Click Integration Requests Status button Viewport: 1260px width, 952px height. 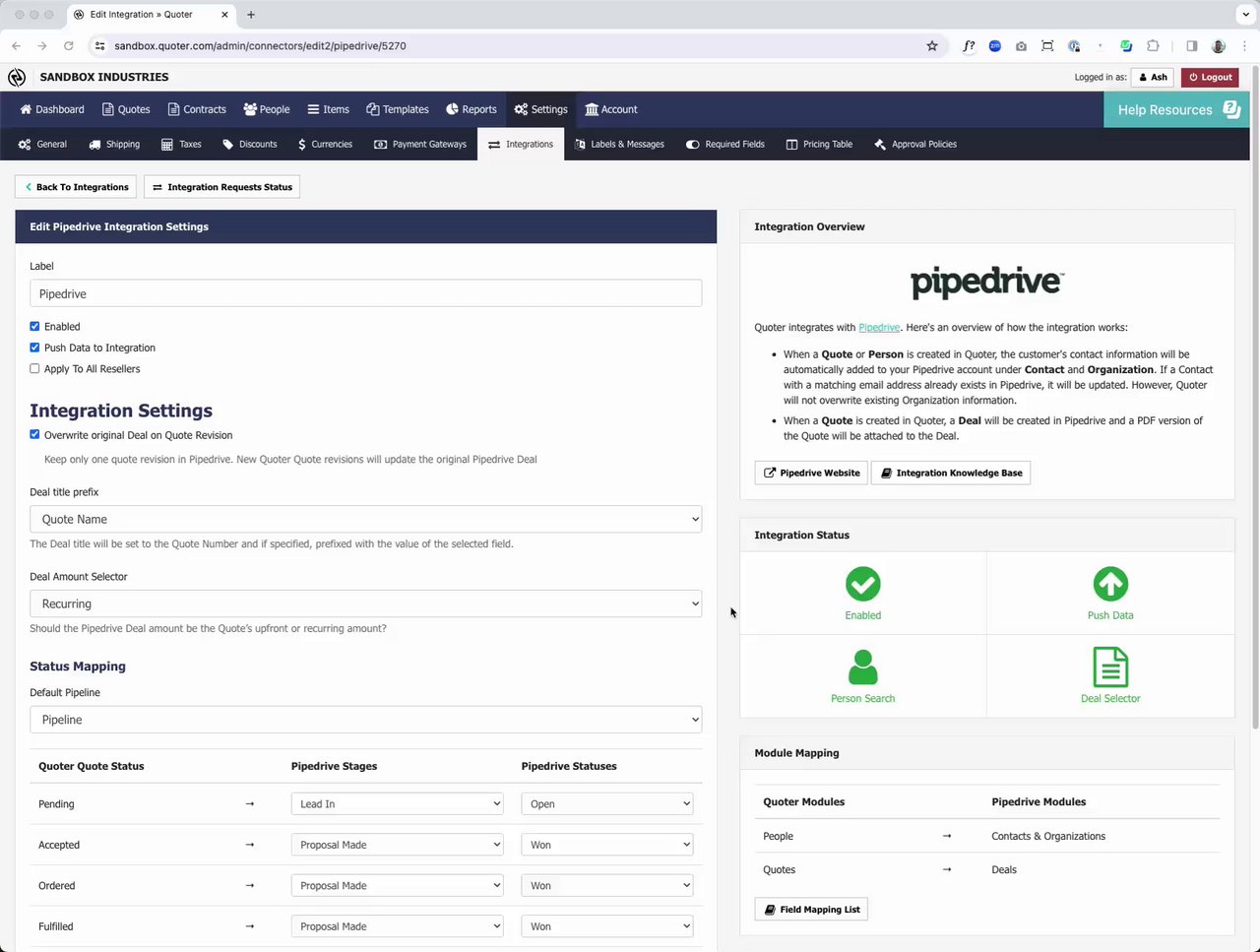click(221, 187)
